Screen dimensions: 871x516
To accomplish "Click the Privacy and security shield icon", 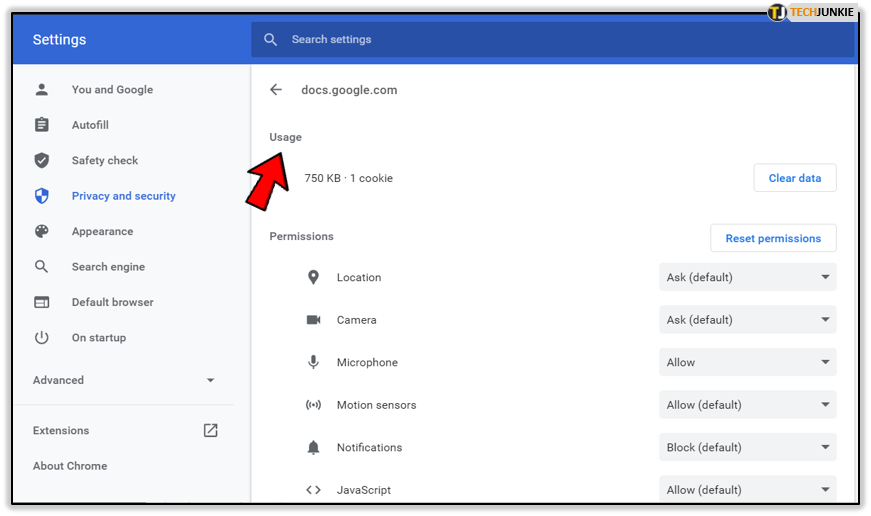I will point(42,196).
